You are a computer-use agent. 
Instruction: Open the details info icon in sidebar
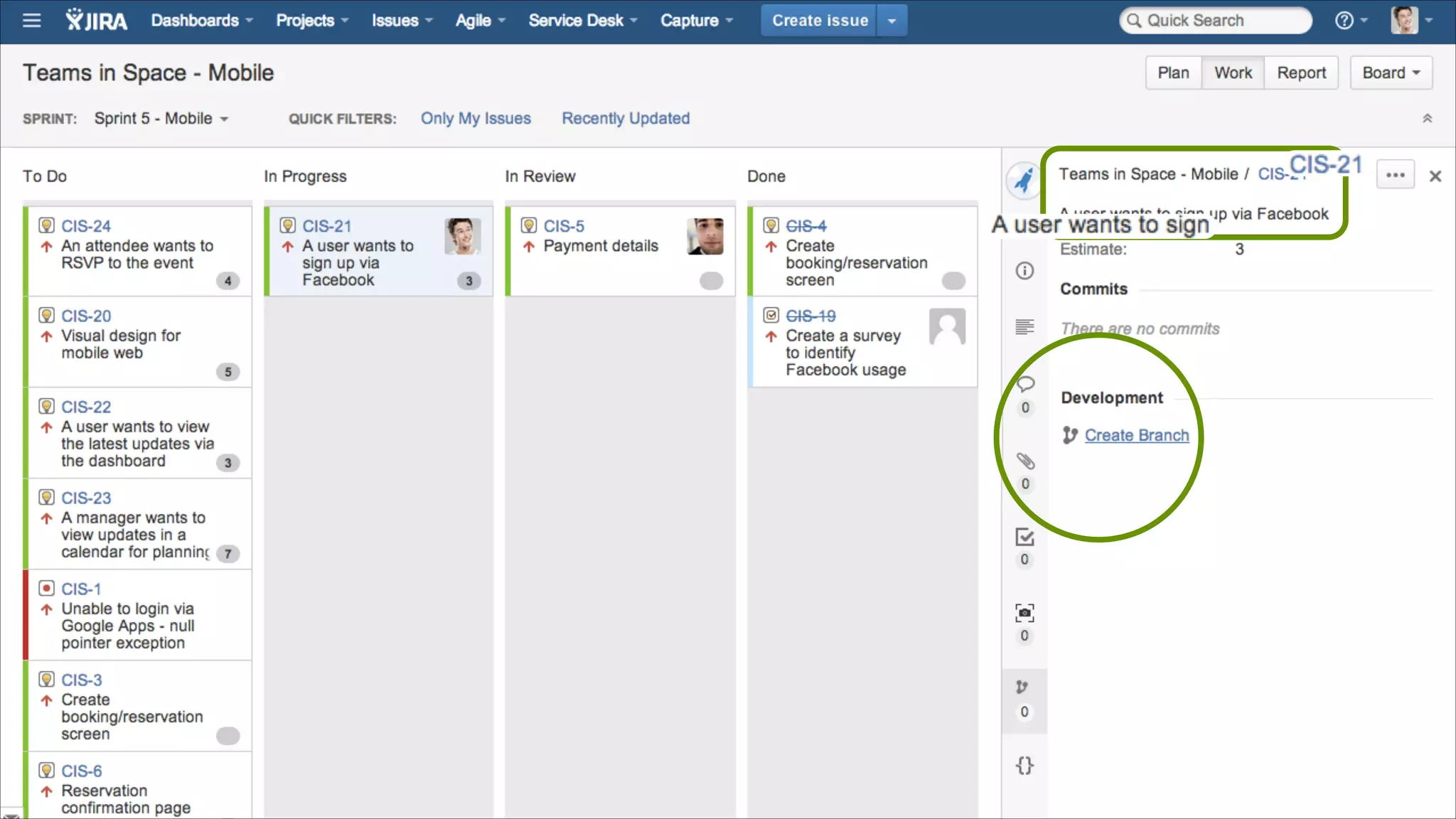[x=1024, y=271]
